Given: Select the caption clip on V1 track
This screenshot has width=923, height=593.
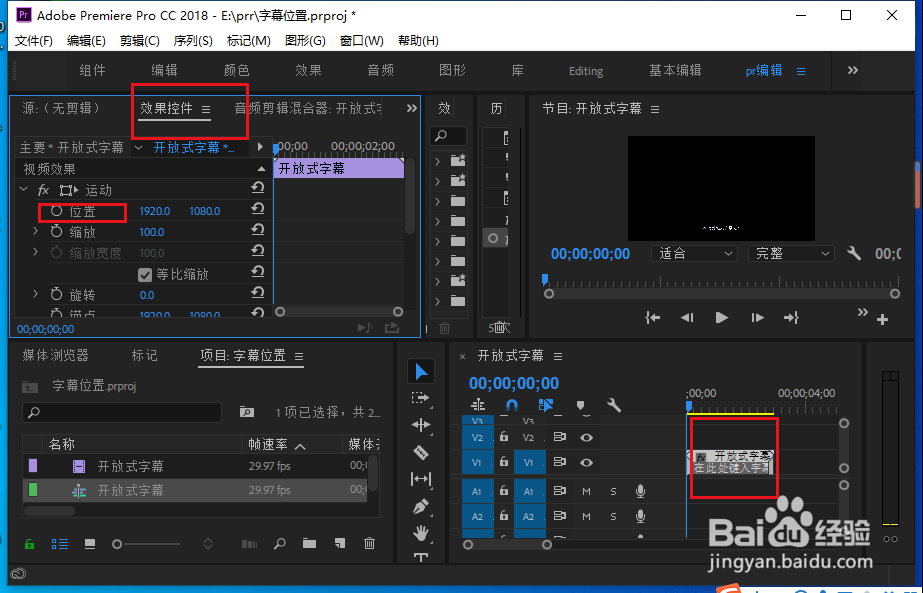Looking at the screenshot, I should [731, 462].
